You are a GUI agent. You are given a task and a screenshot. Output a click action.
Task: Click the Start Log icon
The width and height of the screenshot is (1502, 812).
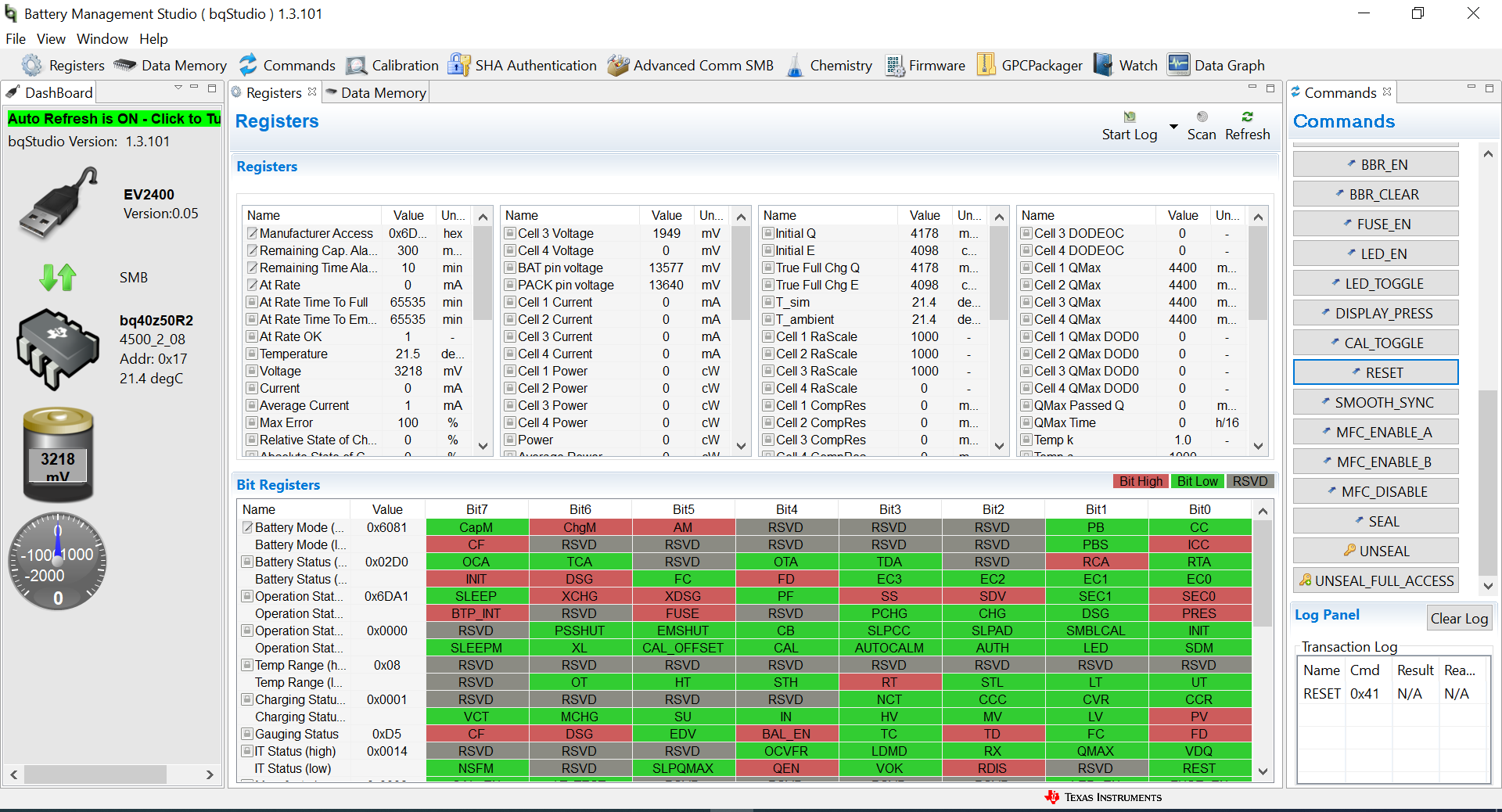coord(1130,117)
